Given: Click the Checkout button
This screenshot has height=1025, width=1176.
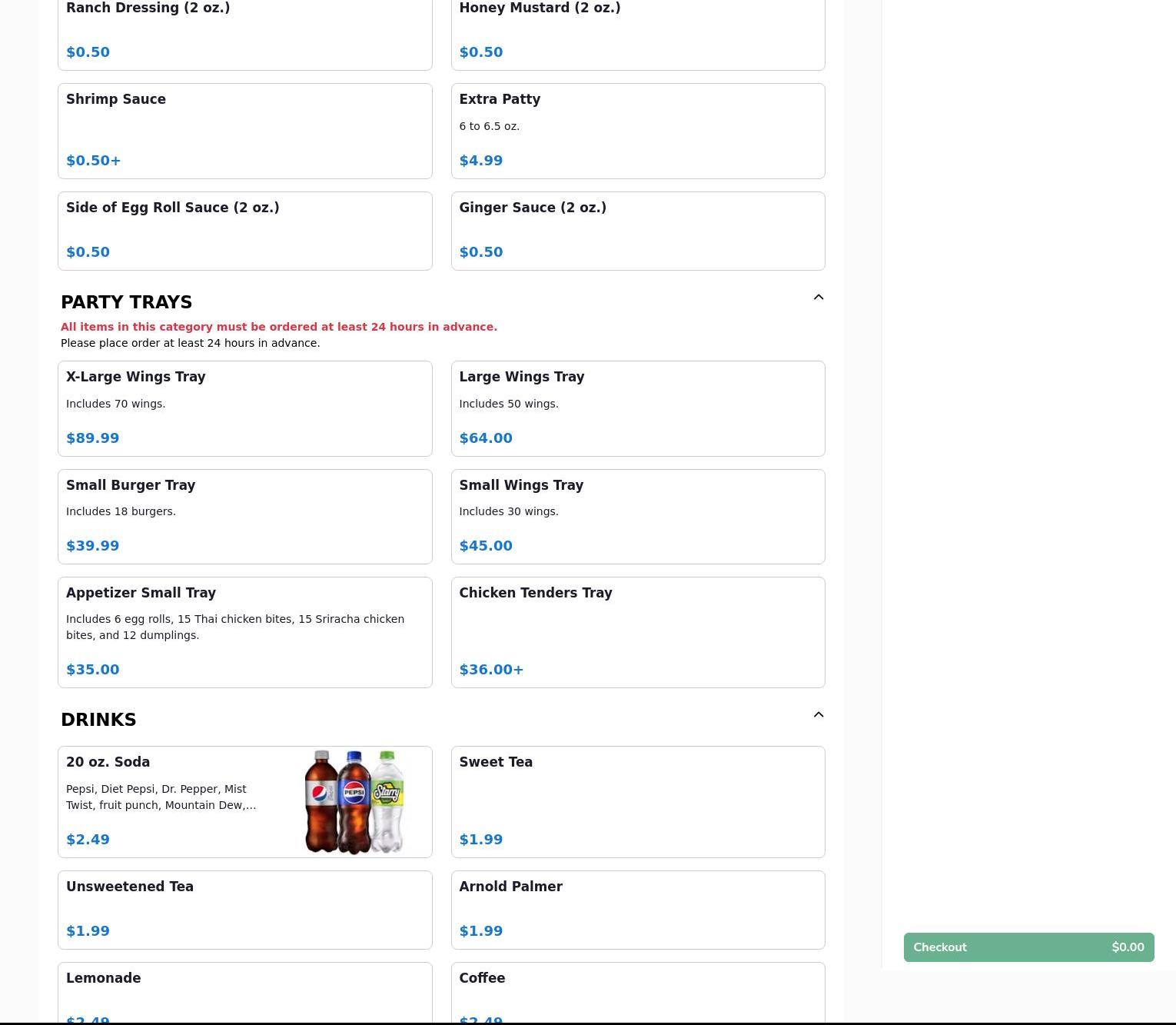Looking at the screenshot, I should click(1028, 947).
